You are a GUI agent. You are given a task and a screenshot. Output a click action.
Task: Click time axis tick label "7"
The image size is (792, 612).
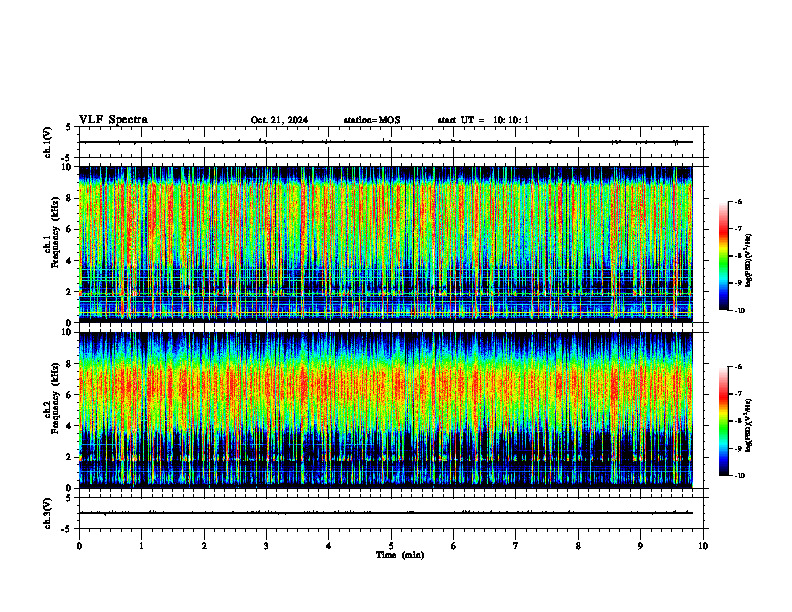(516, 546)
